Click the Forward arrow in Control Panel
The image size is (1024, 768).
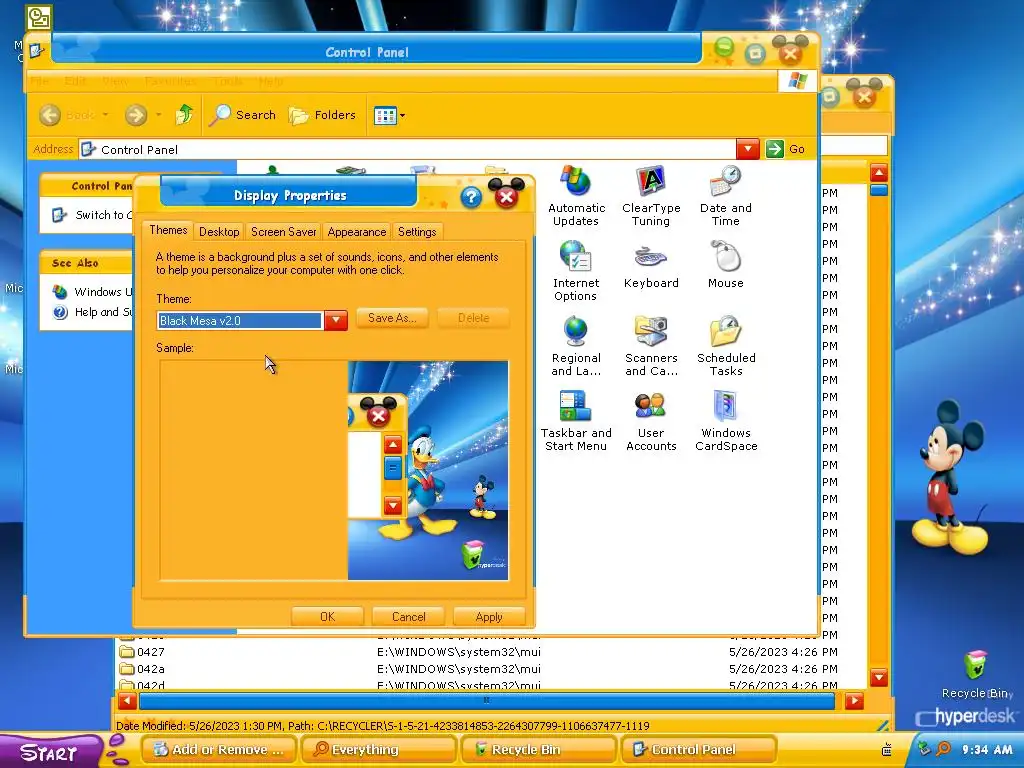[136, 115]
